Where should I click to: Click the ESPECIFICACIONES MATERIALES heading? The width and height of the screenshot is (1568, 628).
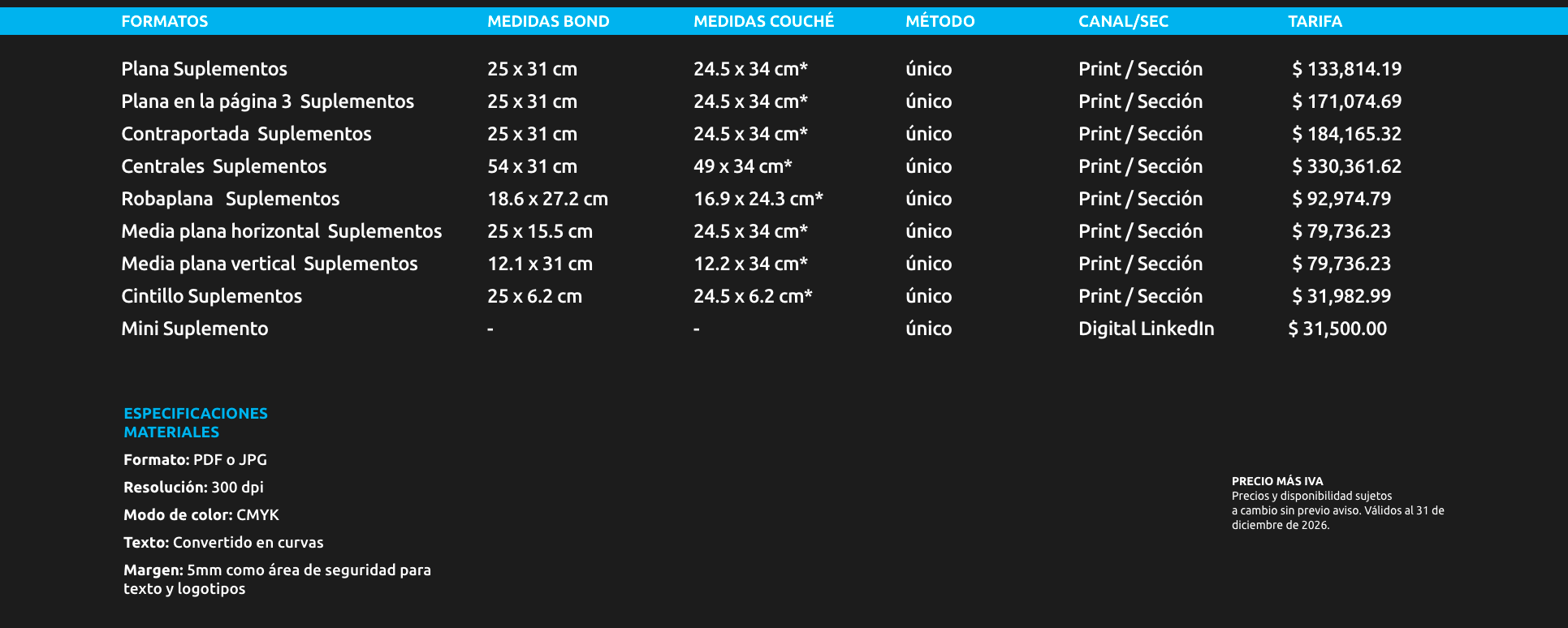pos(195,423)
